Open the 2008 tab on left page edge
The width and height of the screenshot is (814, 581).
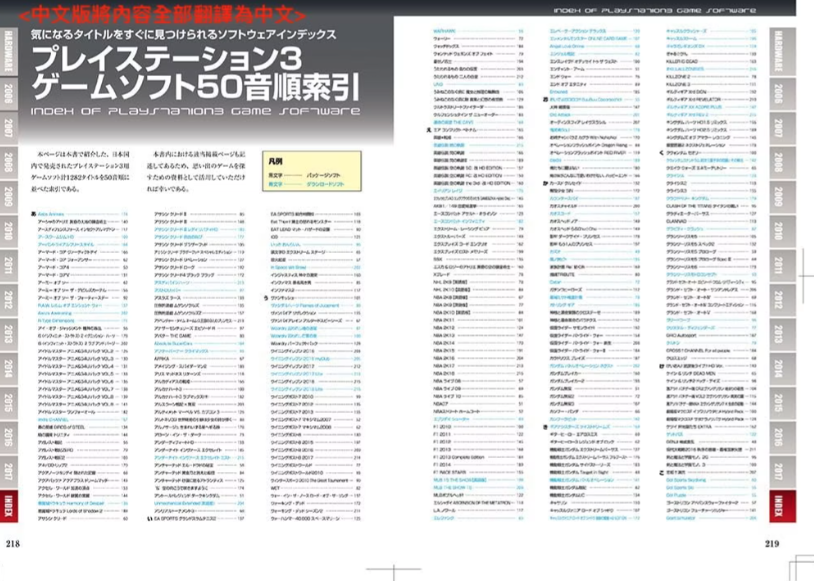[9, 162]
